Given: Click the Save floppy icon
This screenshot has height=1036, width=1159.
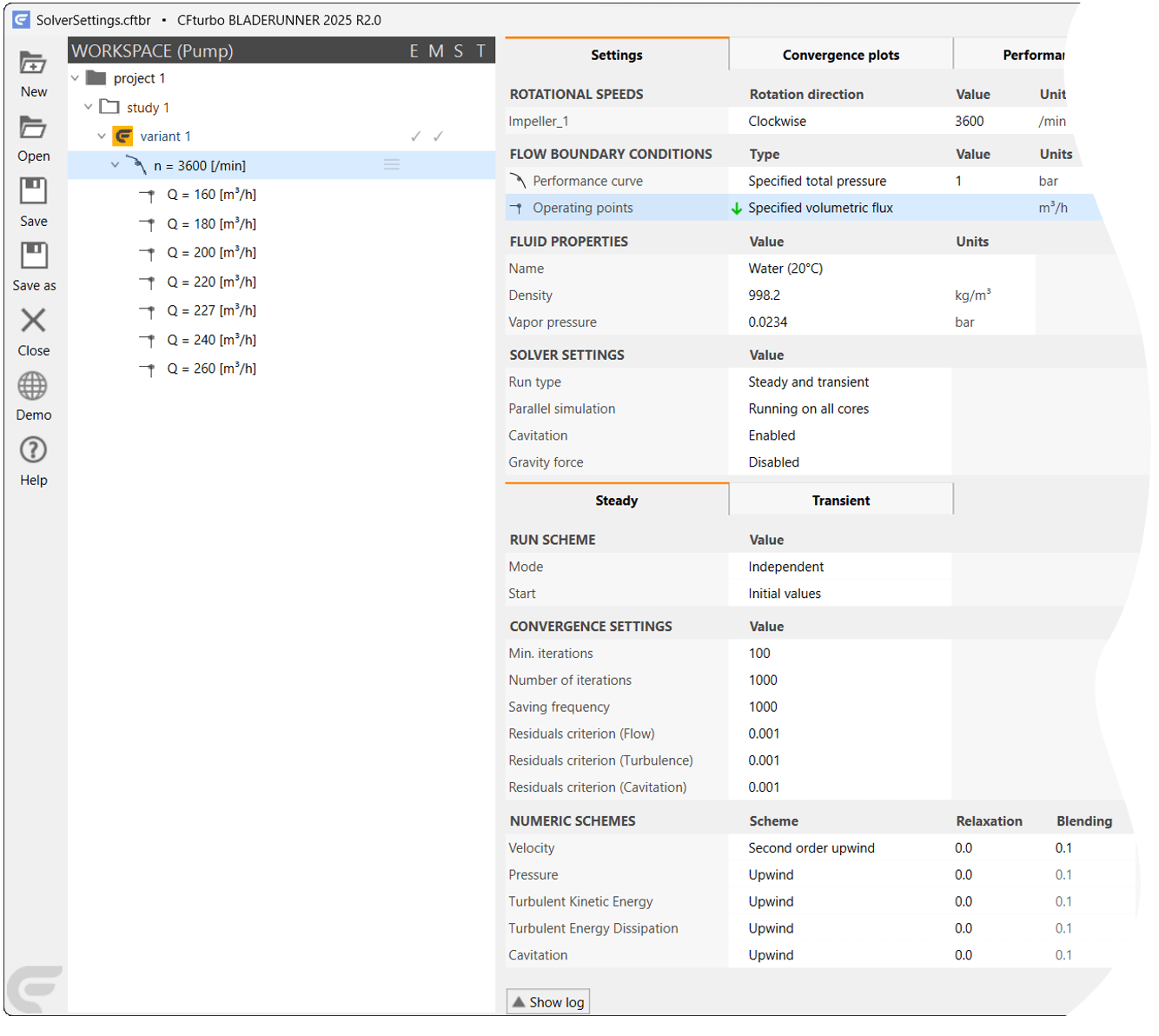Looking at the screenshot, I should click(33, 191).
